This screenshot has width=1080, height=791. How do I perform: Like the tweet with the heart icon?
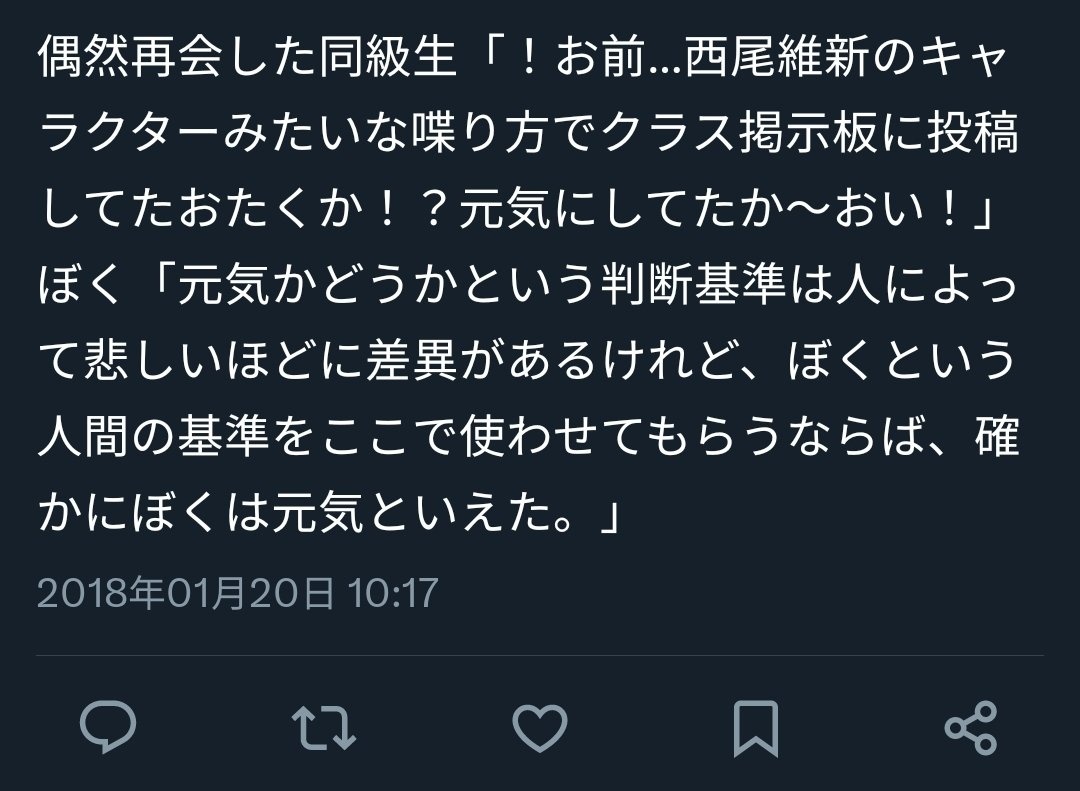click(540, 727)
